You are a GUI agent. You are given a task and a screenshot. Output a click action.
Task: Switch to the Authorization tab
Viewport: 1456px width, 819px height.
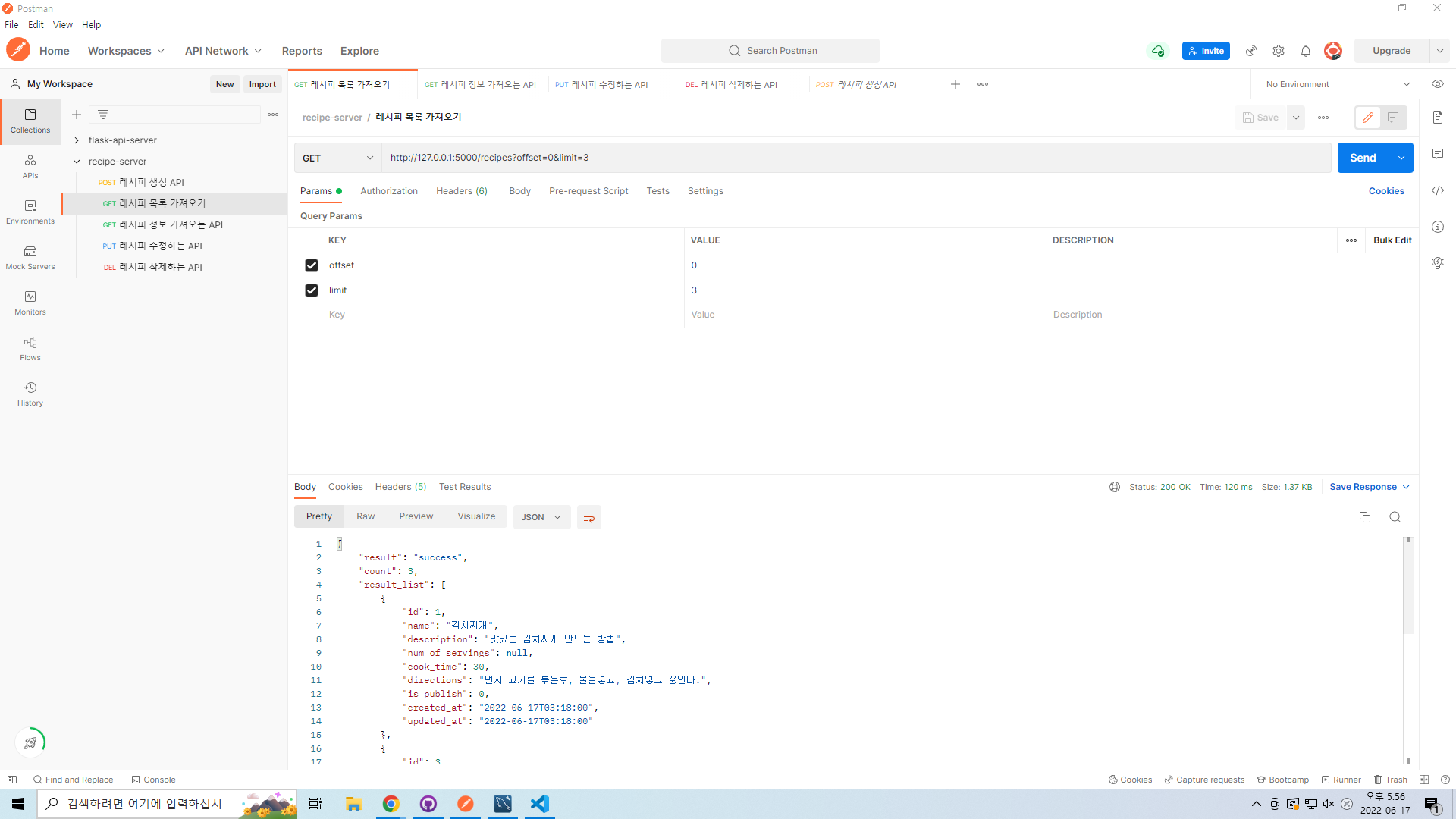click(x=388, y=191)
